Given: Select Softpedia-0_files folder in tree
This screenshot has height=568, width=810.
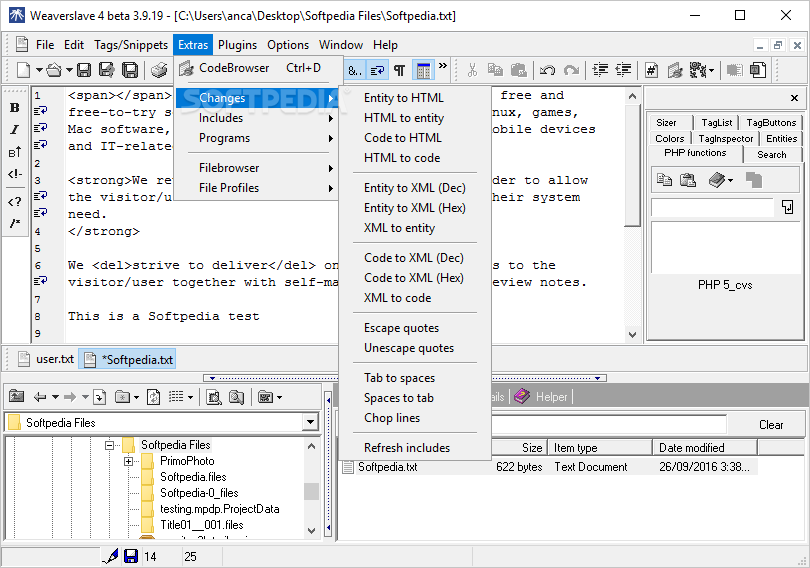Looking at the screenshot, I should click(199, 493).
